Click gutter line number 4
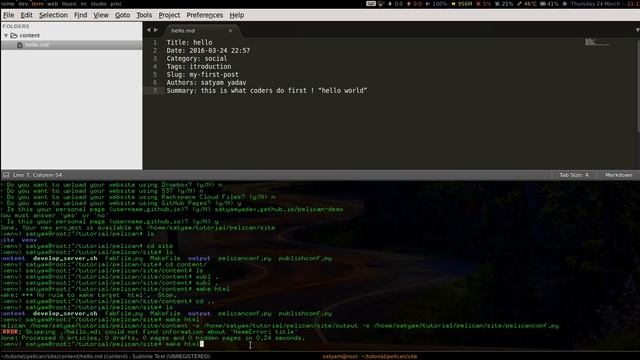 point(155,67)
